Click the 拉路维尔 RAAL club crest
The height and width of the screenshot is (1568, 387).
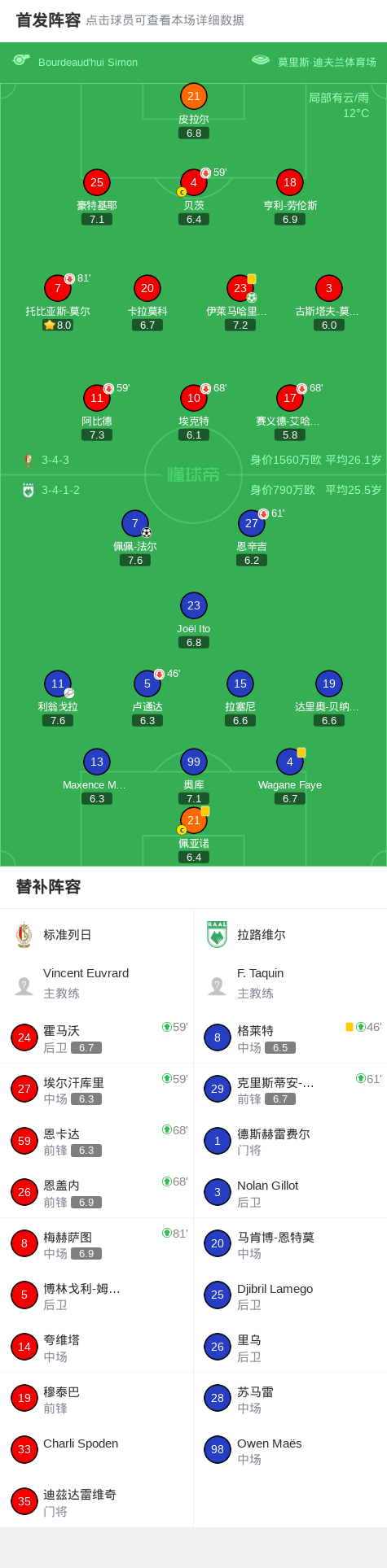tap(217, 935)
